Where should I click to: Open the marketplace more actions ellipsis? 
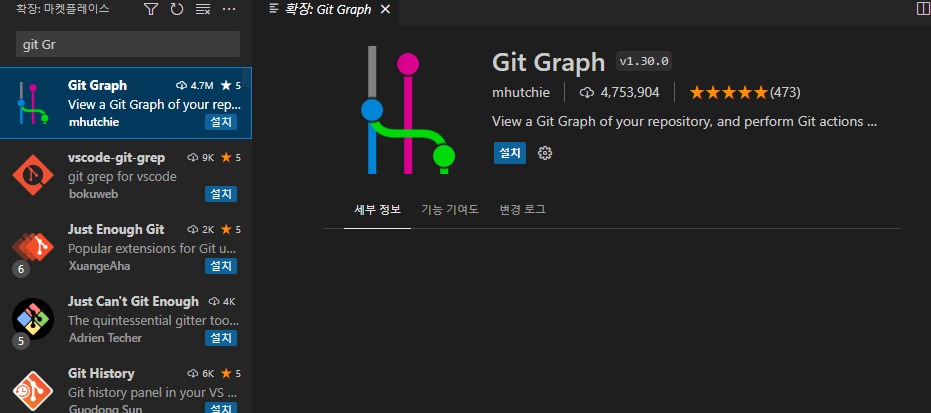pyautogui.click(x=229, y=9)
